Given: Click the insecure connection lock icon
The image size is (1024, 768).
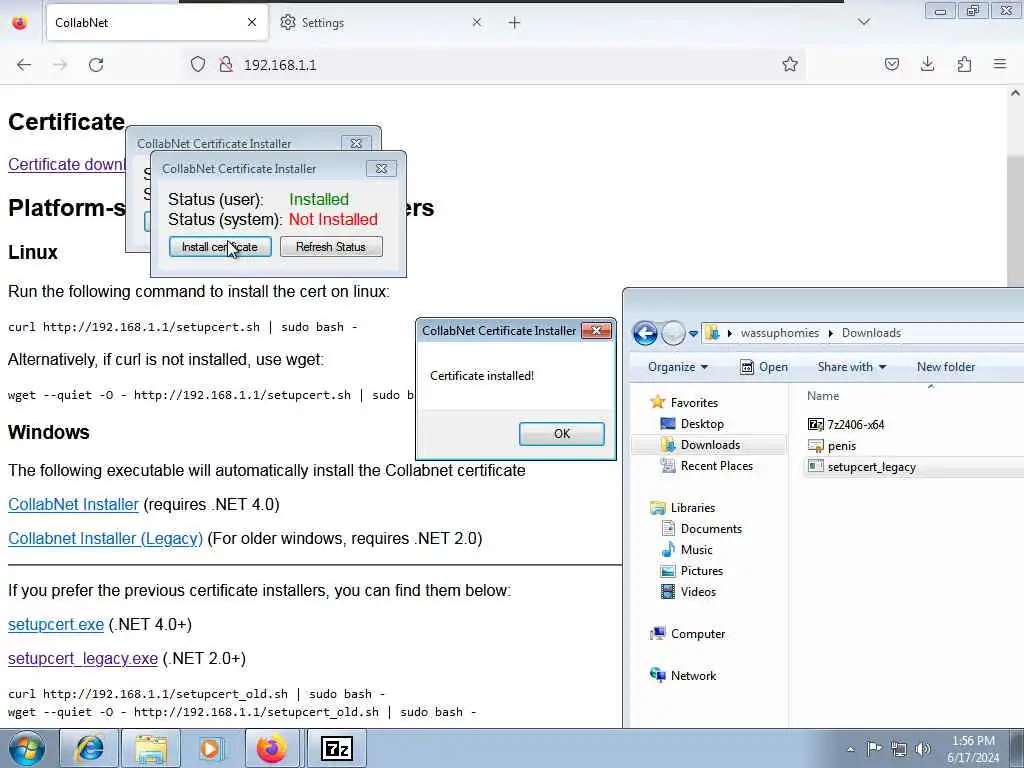Looking at the screenshot, I should tap(226, 64).
